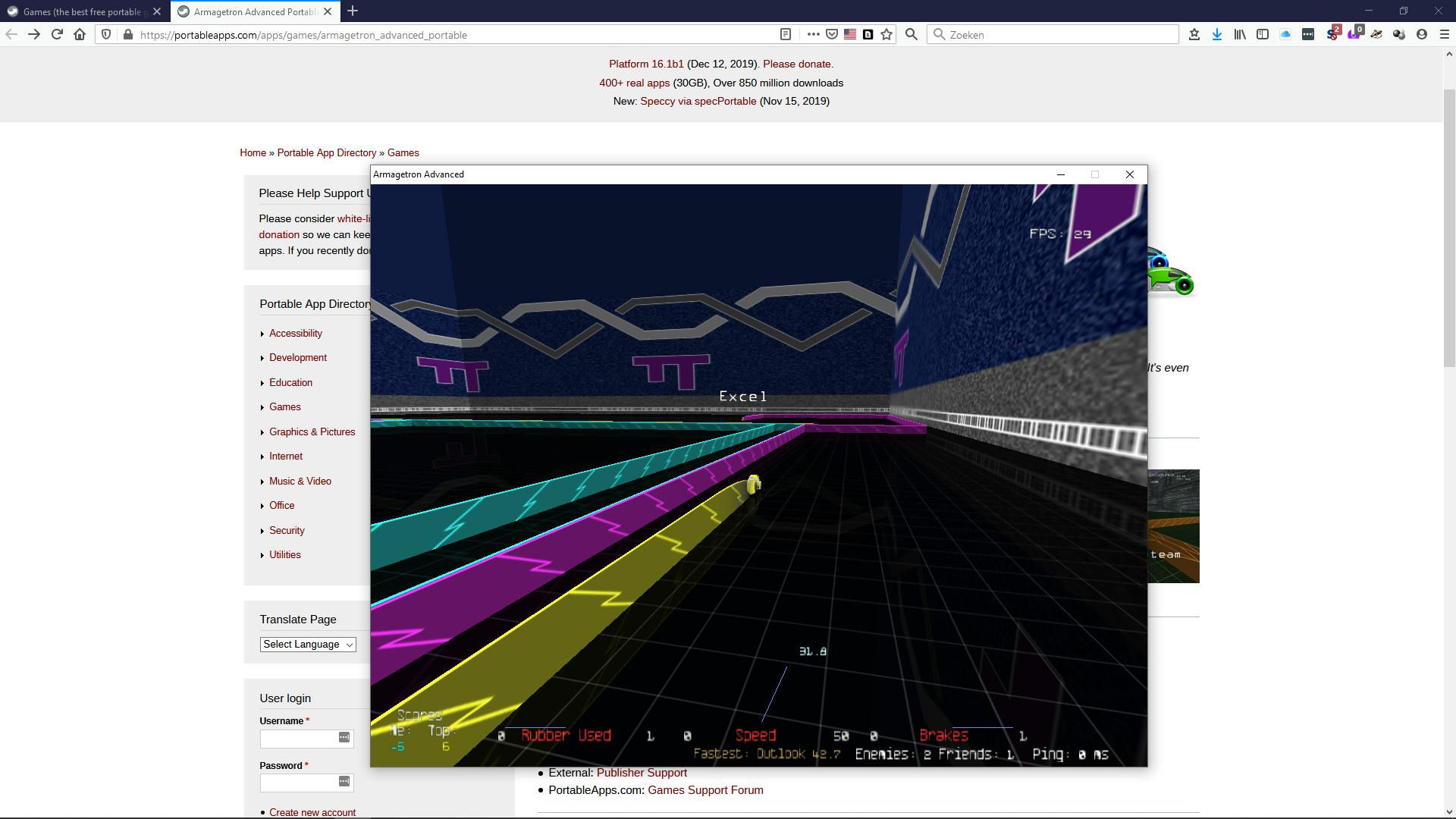Toggle the sidebar icon in toolbar
The width and height of the screenshot is (1456, 819).
point(1263,34)
